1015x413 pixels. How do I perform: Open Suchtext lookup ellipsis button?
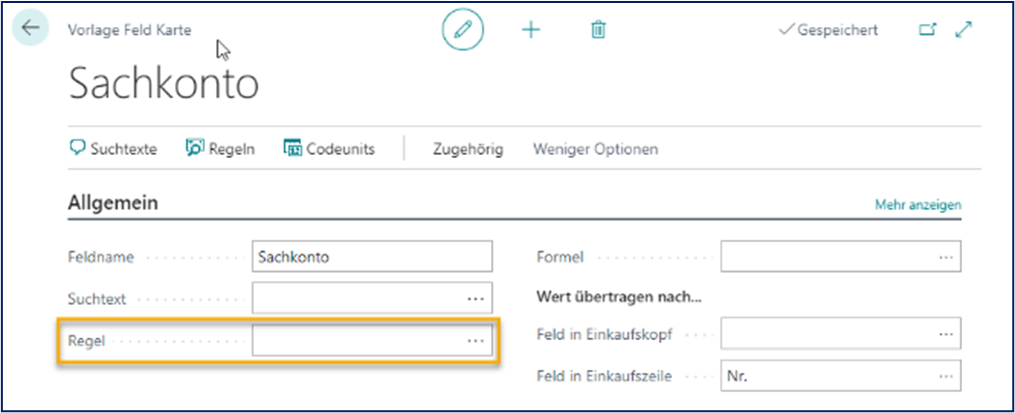(475, 299)
